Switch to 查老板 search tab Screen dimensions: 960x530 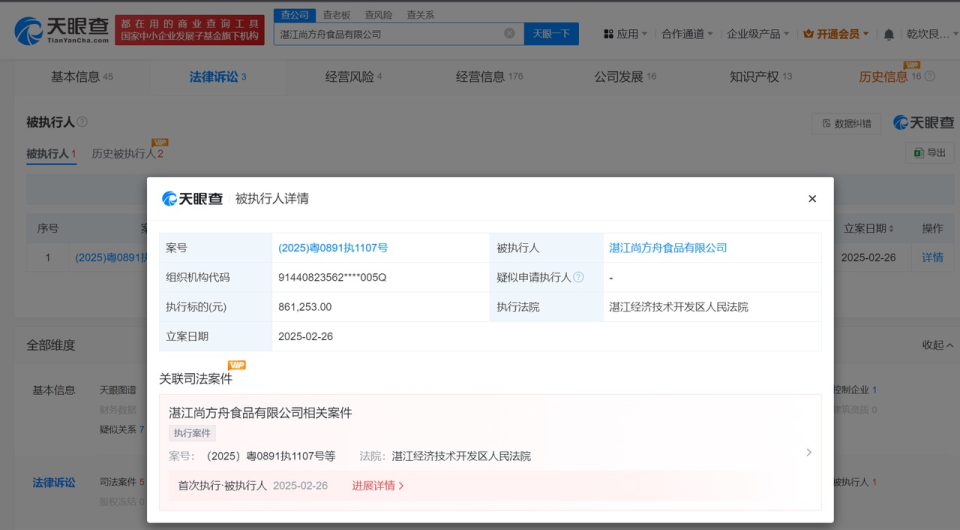pyautogui.click(x=337, y=15)
